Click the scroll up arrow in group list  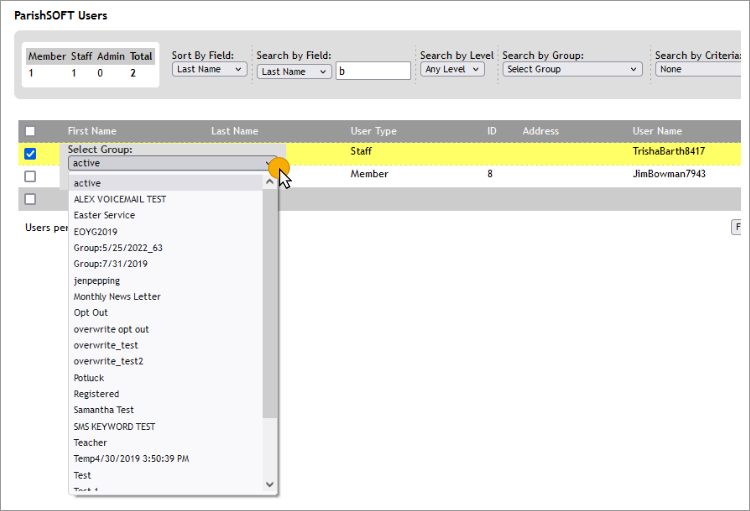(x=270, y=182)
